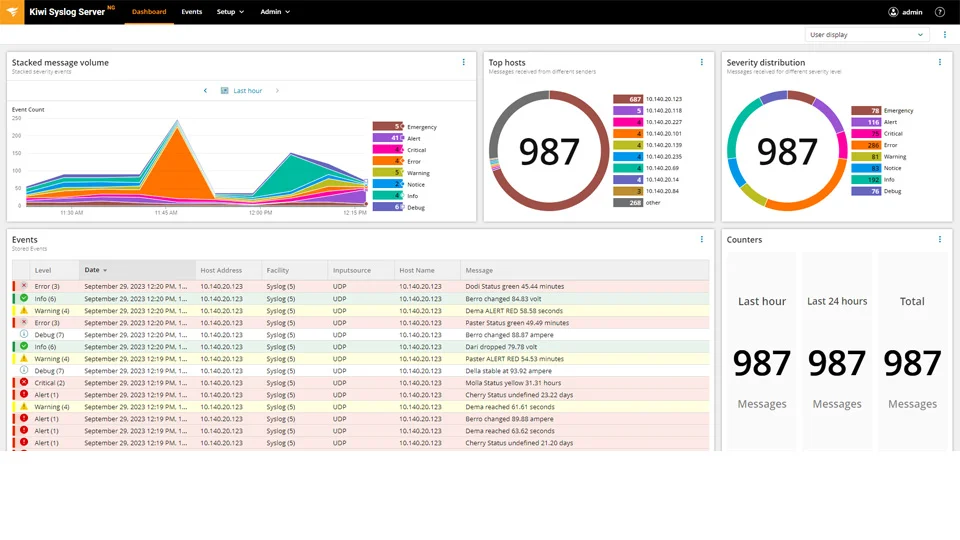Expand the Admin menu
The image size is (960, 540).
click(275, 12)
